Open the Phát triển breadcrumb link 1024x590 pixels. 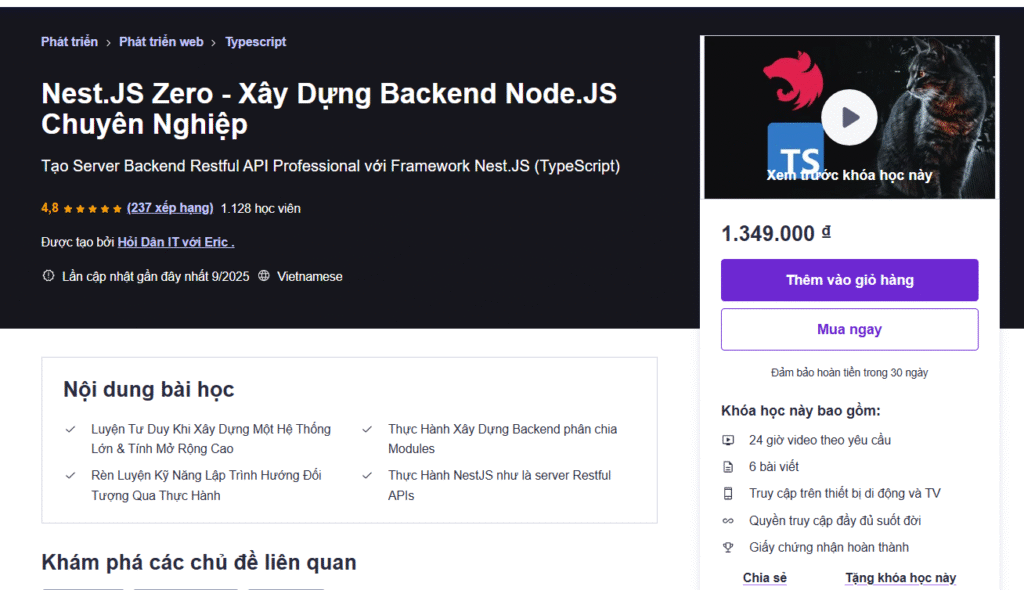69,42
